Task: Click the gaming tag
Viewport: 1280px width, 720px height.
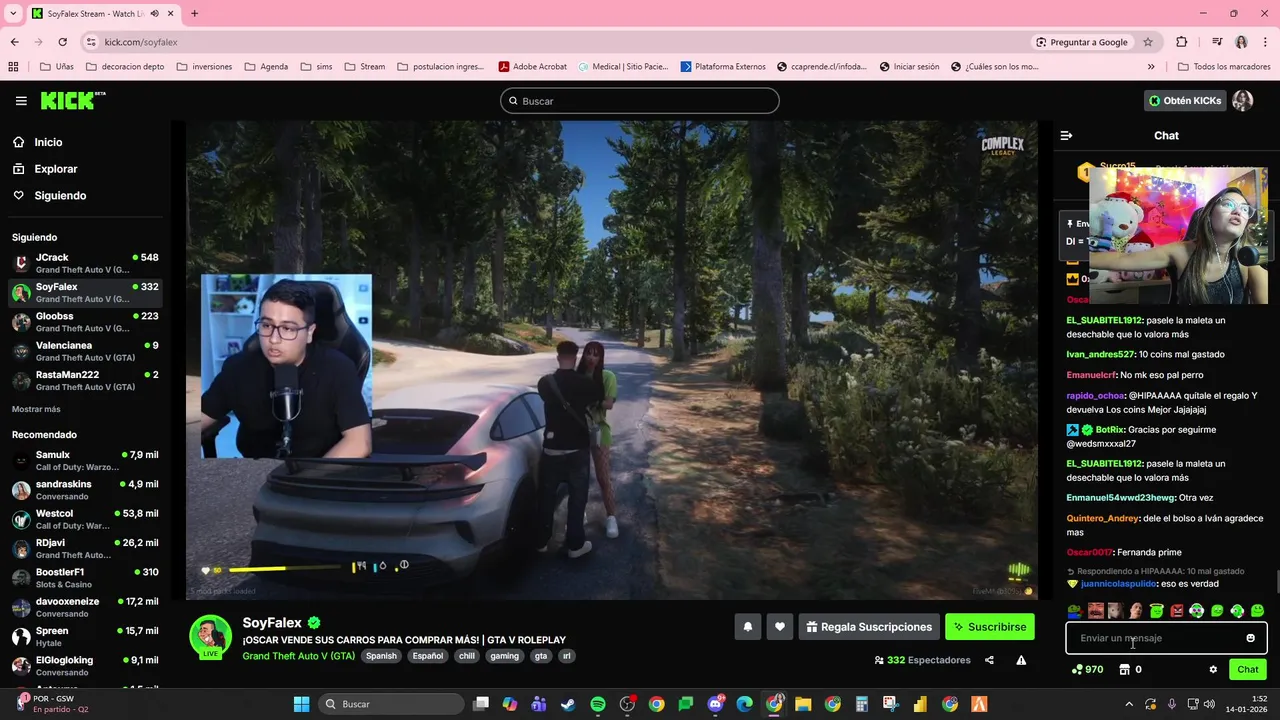Action: coord(504,656)
